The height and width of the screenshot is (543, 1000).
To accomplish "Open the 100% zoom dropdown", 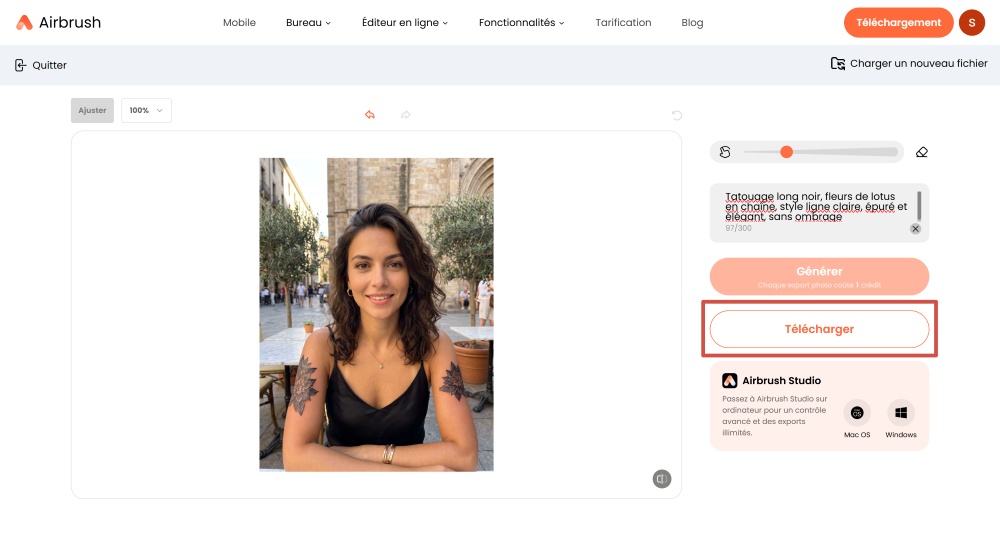I will [146, 110].
